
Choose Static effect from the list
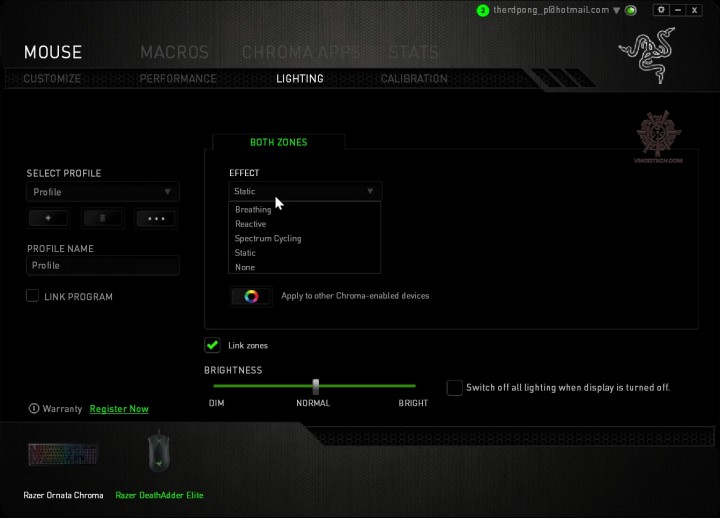[x=304, y=253]
